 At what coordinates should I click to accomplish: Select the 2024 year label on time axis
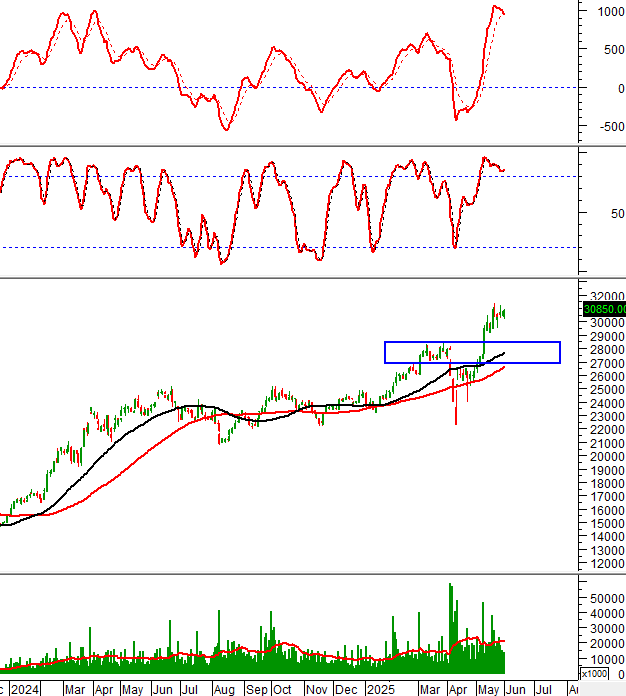click(x=25, y=690)
